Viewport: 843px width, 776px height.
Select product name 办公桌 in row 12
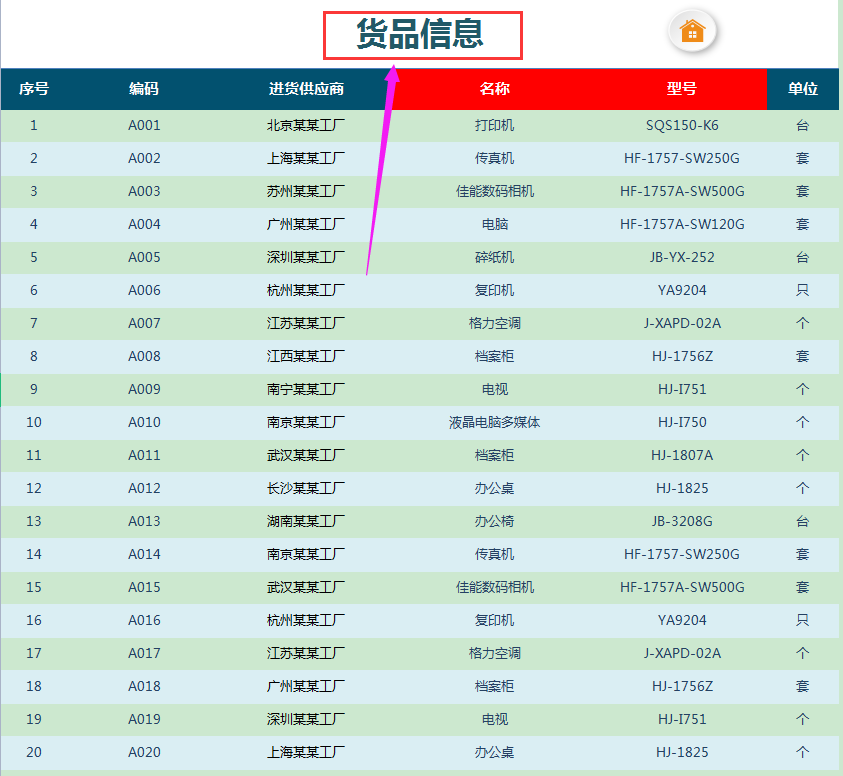[x=495, y=488]
